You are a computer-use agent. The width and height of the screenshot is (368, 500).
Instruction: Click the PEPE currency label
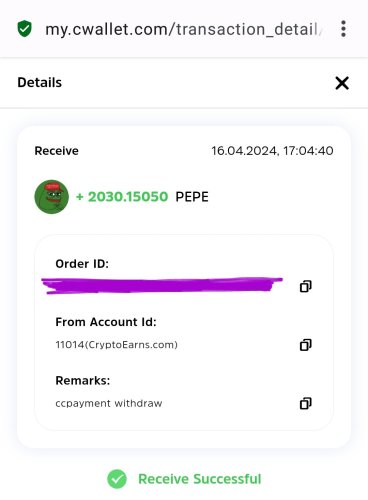(x=192, y=197)
